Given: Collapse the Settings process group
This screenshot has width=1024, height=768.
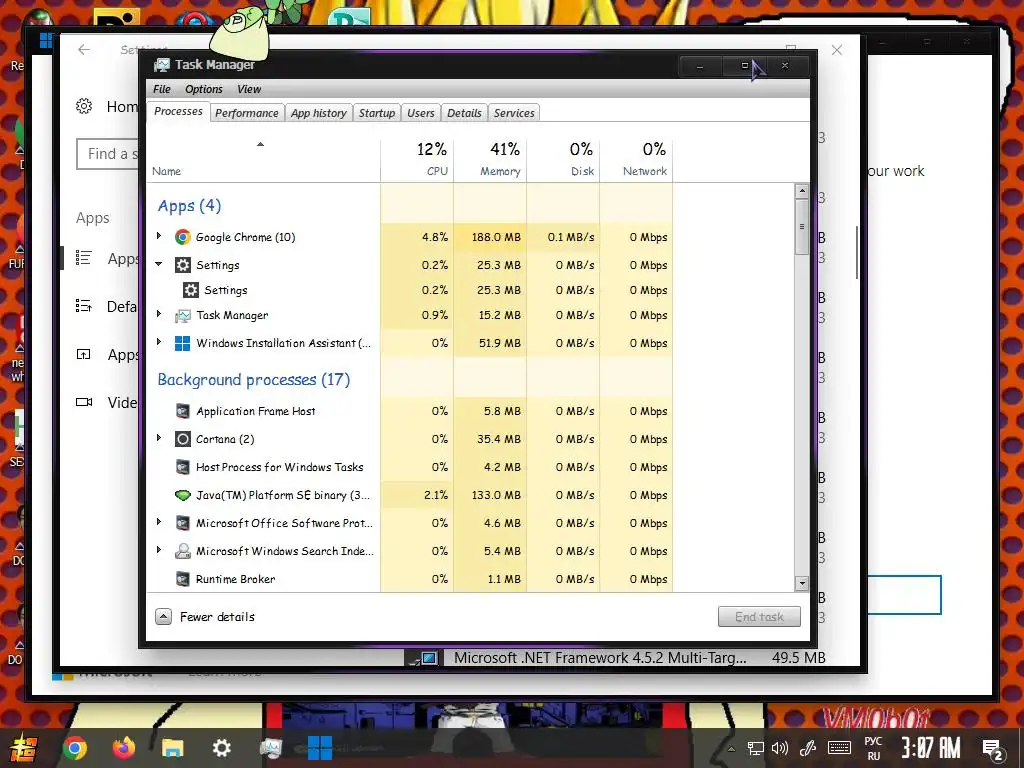Looking at the screenshot, I should (x=159, y=264).
